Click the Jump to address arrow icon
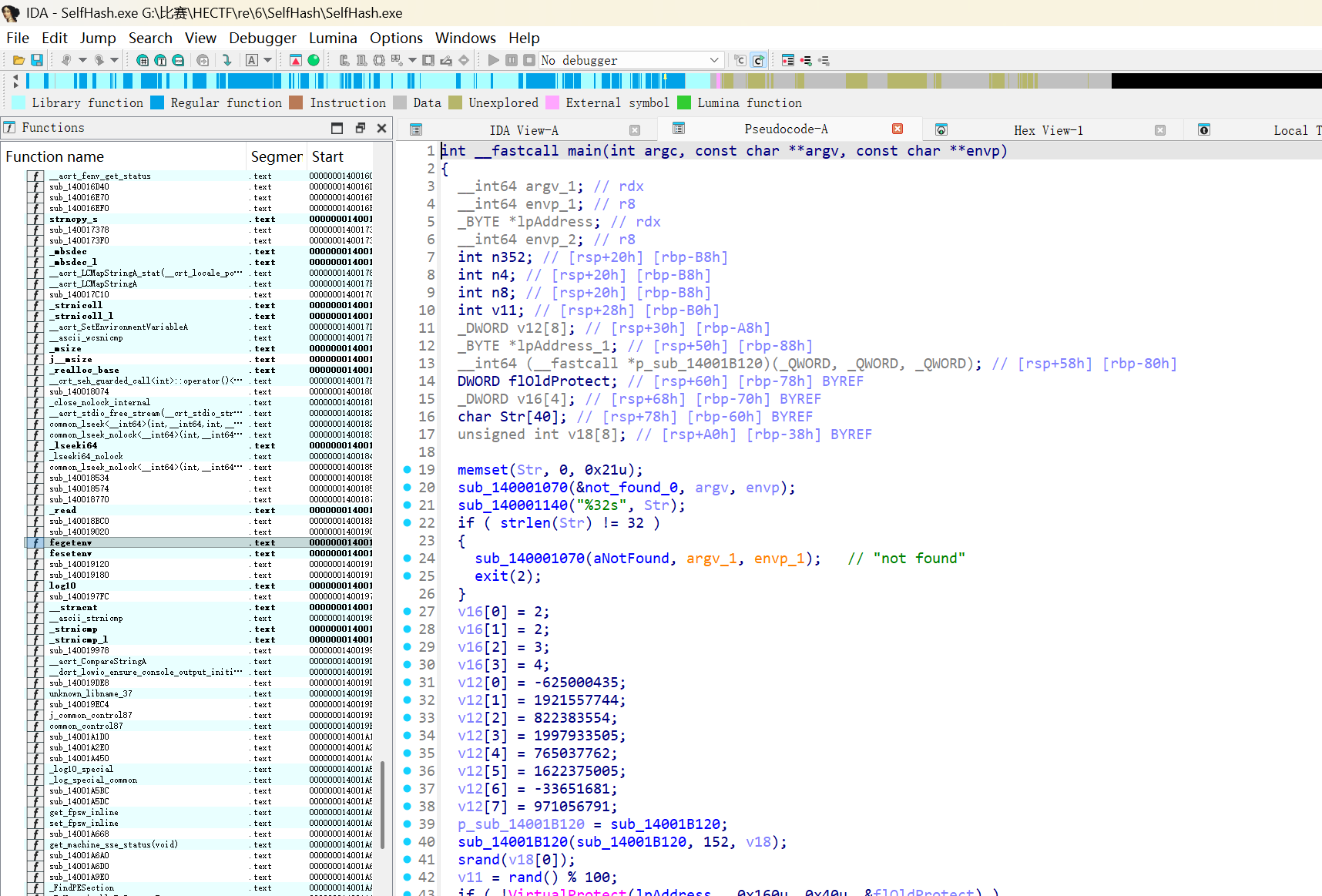Image resolution: width=1322 pixels, height=896 pixels. [227, 60]
